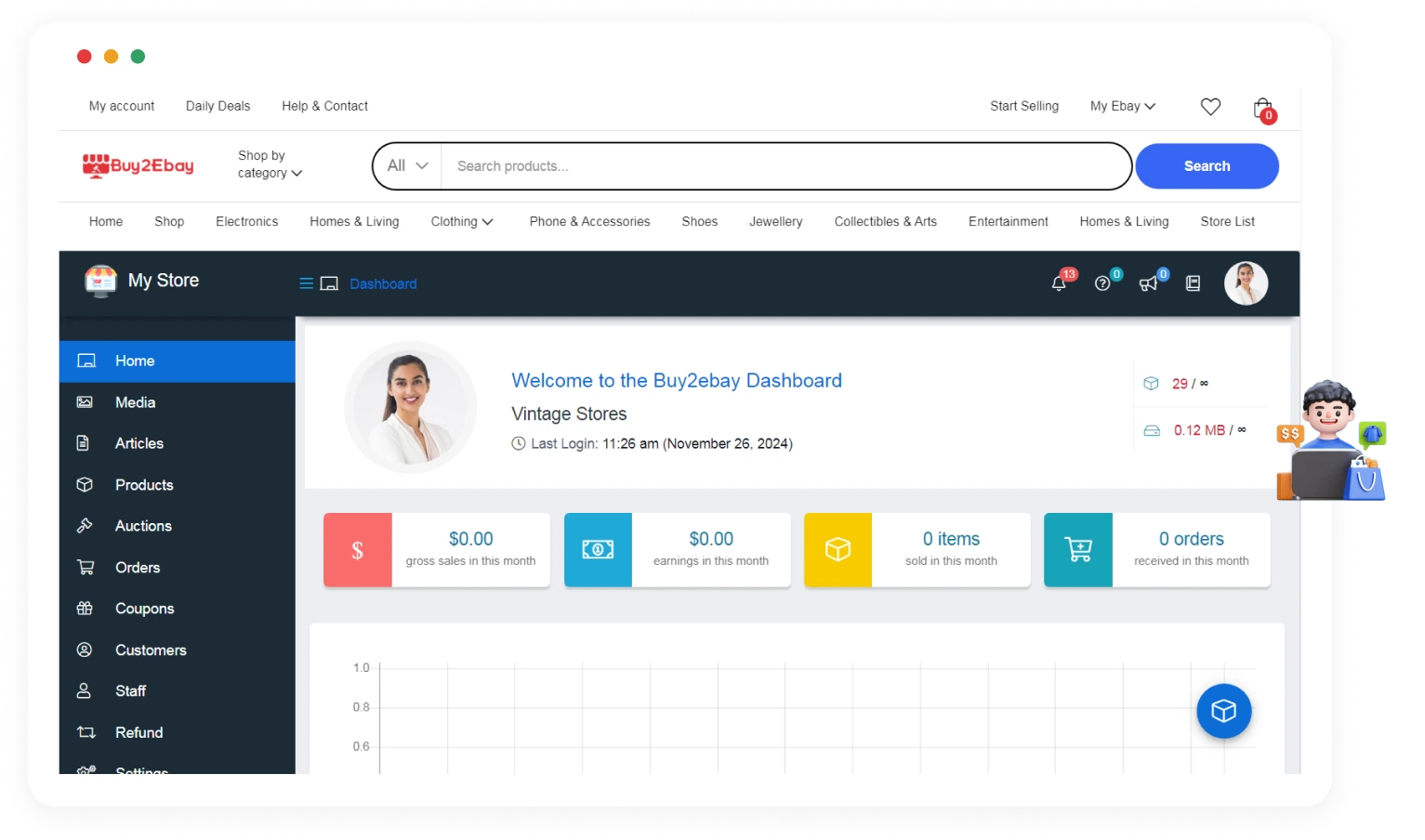Click the $0.00 gross sales value
The width and height of the screenshot is (1425, 840).
471,539
